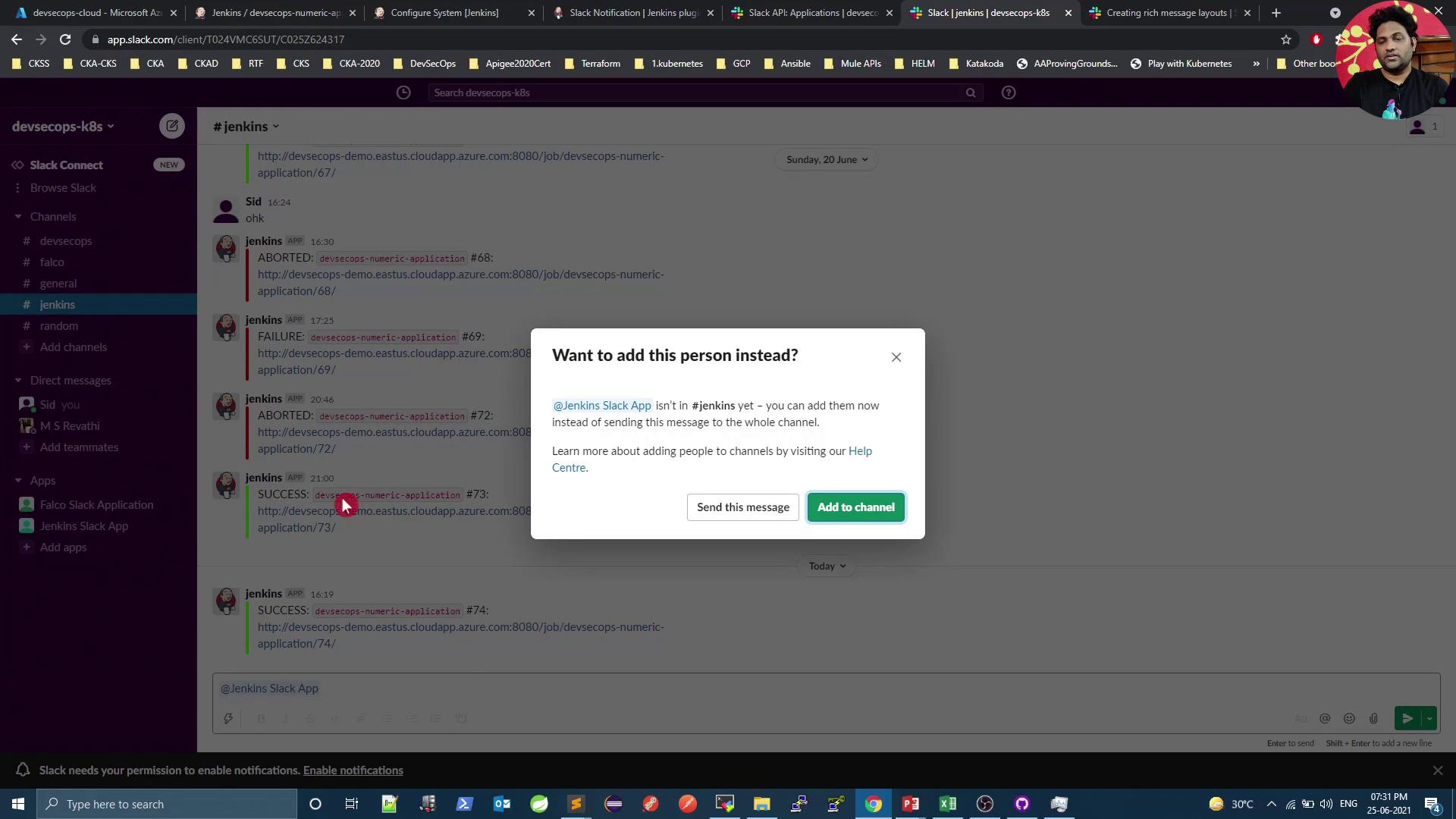Screen dimensions: 1456x819
Task: Open the send options dropdown arrow
Action: [1429, 718]
